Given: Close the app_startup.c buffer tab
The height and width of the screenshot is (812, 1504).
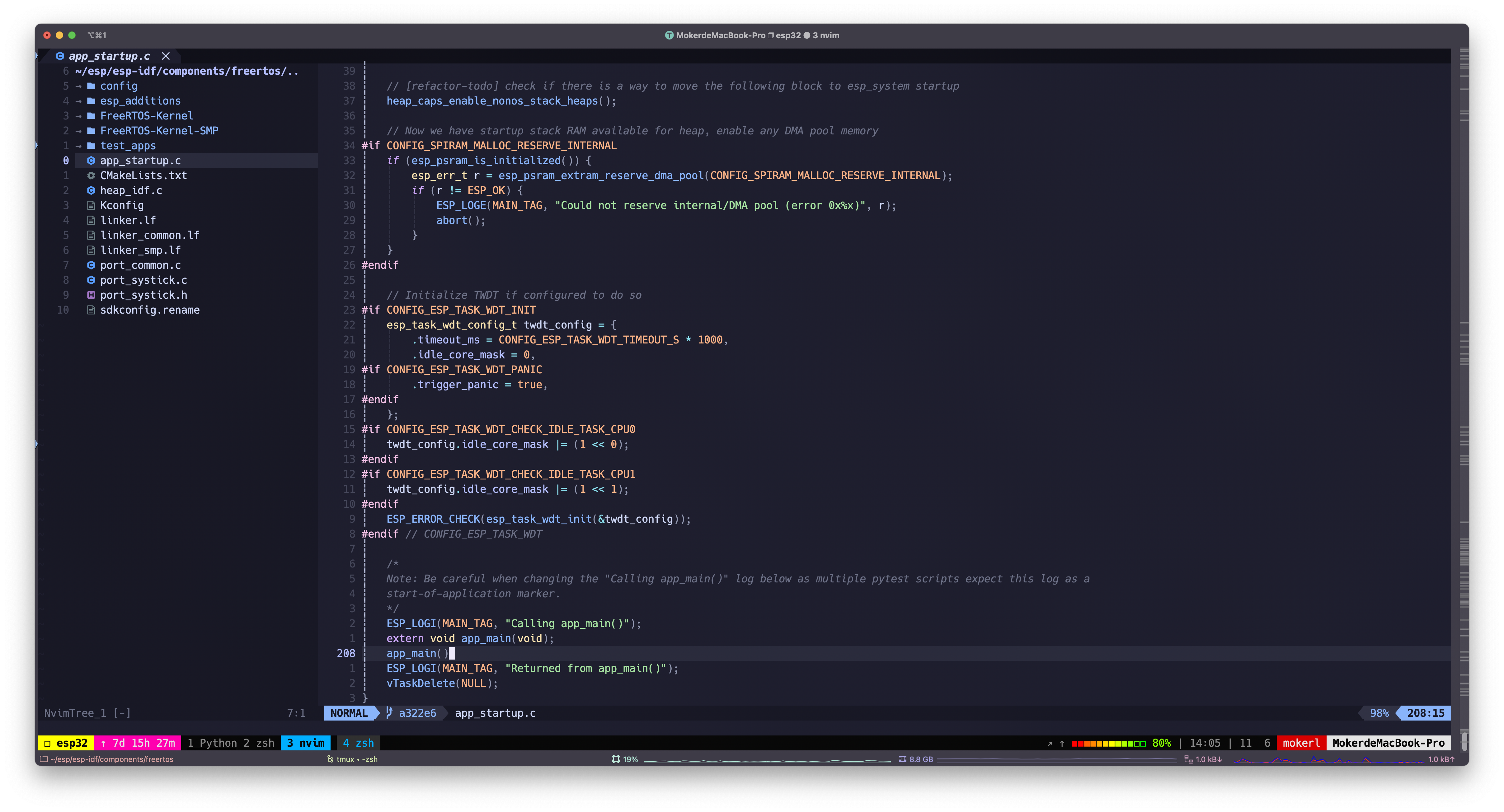Looking at the screenshot, I should coord(166,56).
